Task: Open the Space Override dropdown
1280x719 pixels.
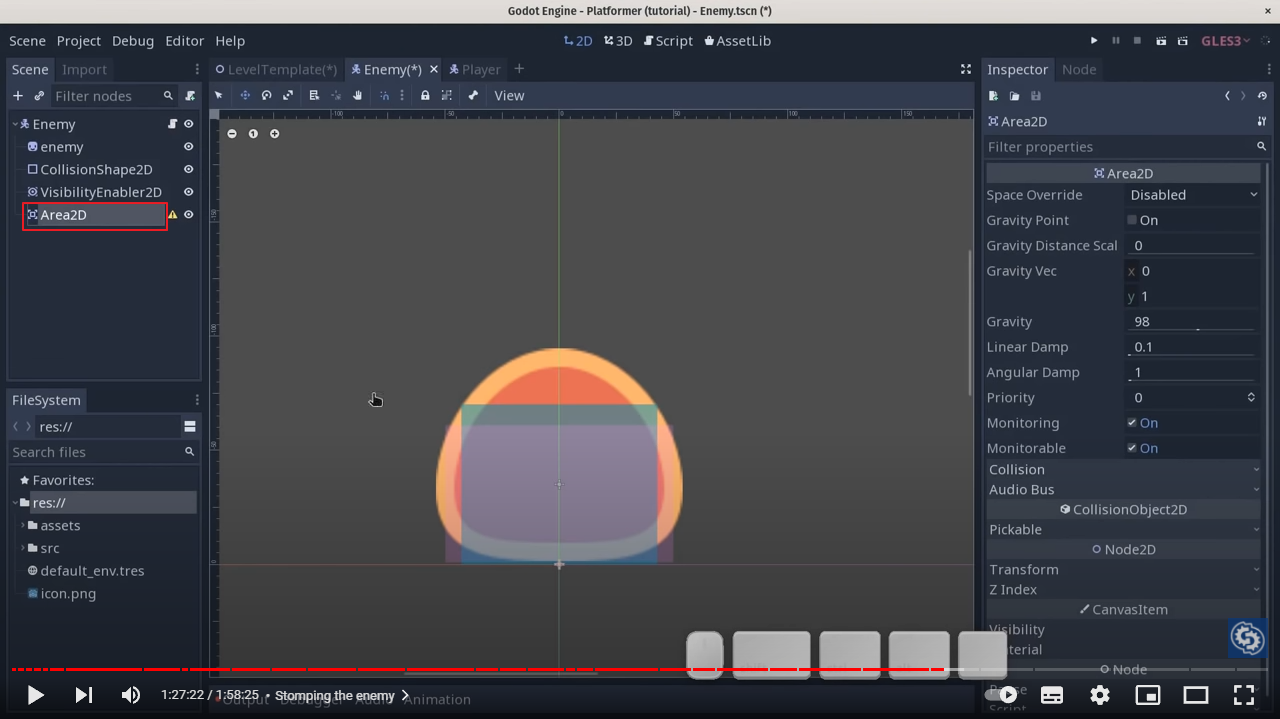Action: pos(1193,195)
